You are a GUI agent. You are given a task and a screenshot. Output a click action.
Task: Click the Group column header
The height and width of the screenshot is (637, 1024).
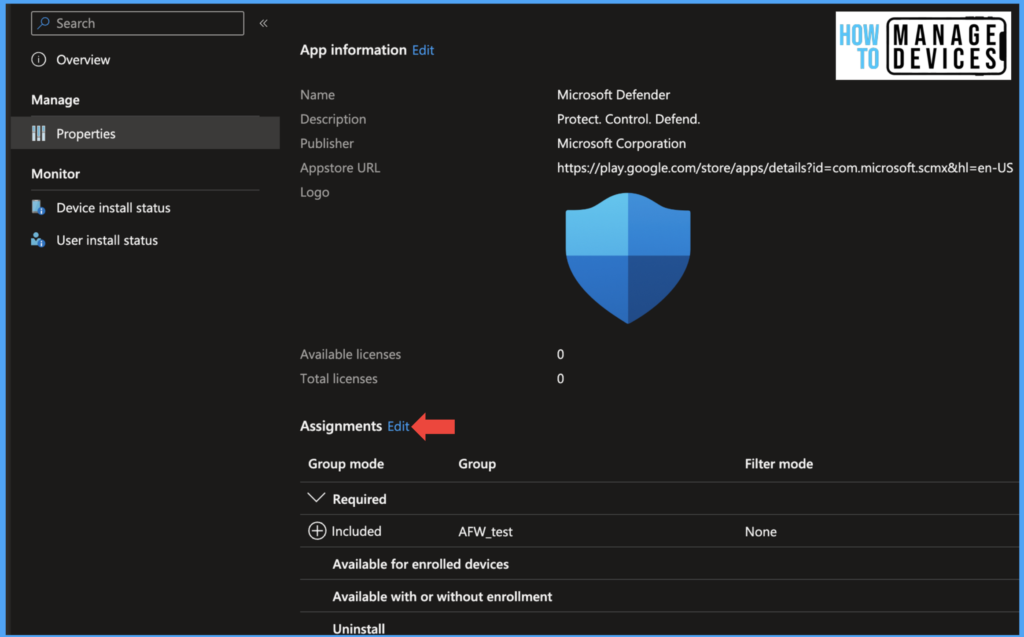click(477, 464)
